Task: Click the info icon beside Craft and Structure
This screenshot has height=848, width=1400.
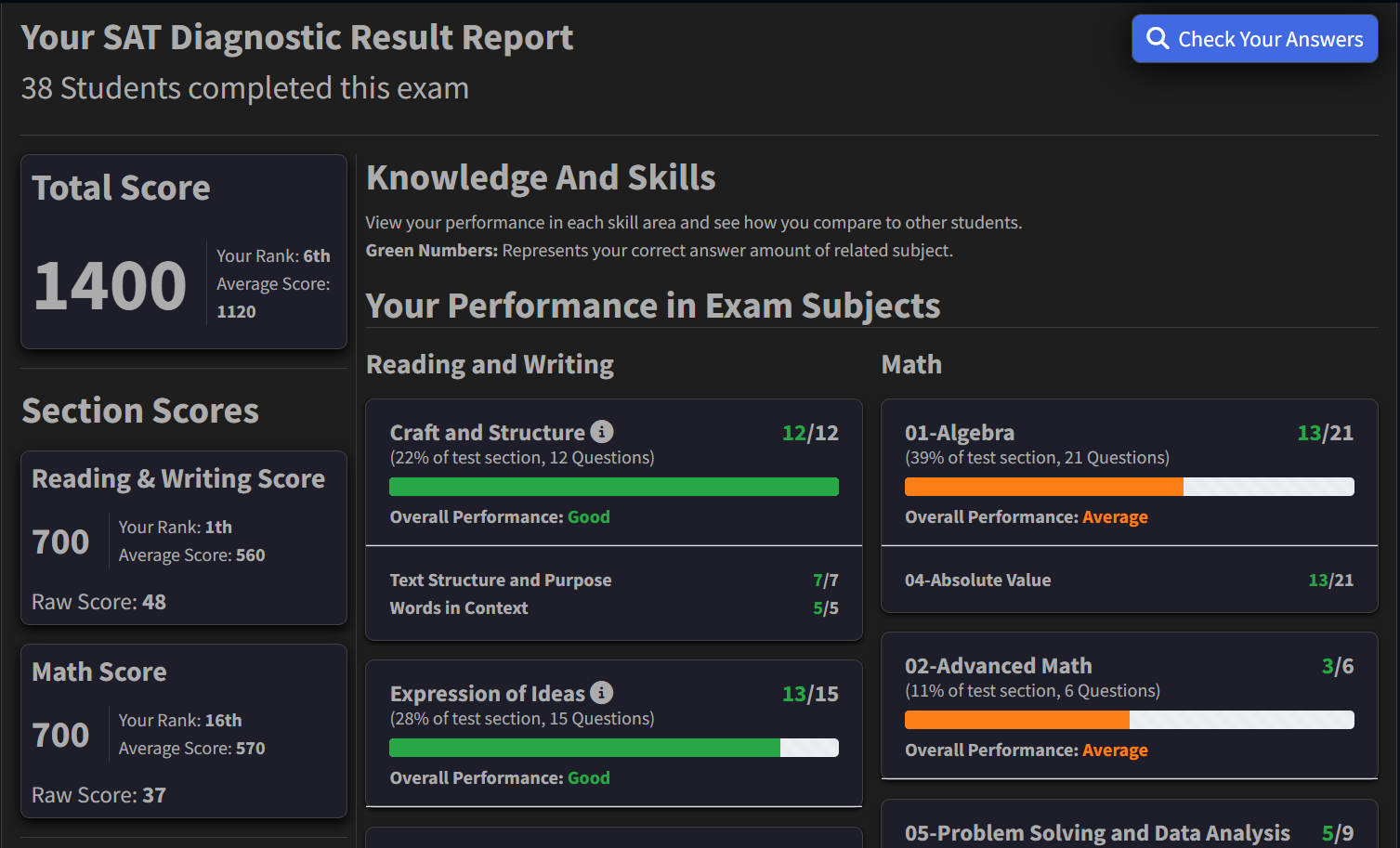Action: click(x=602, y=432)
